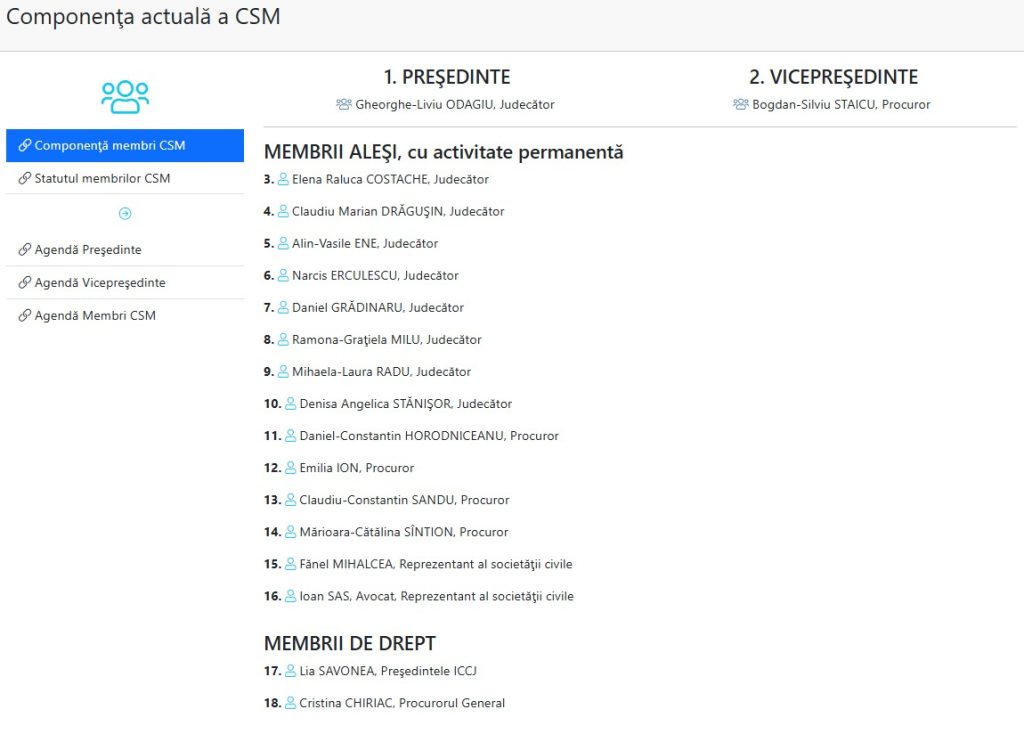1024x734 pixels.
Task: Click person icon beside Cristina CHIRIAC
Action: click(291, 703)
